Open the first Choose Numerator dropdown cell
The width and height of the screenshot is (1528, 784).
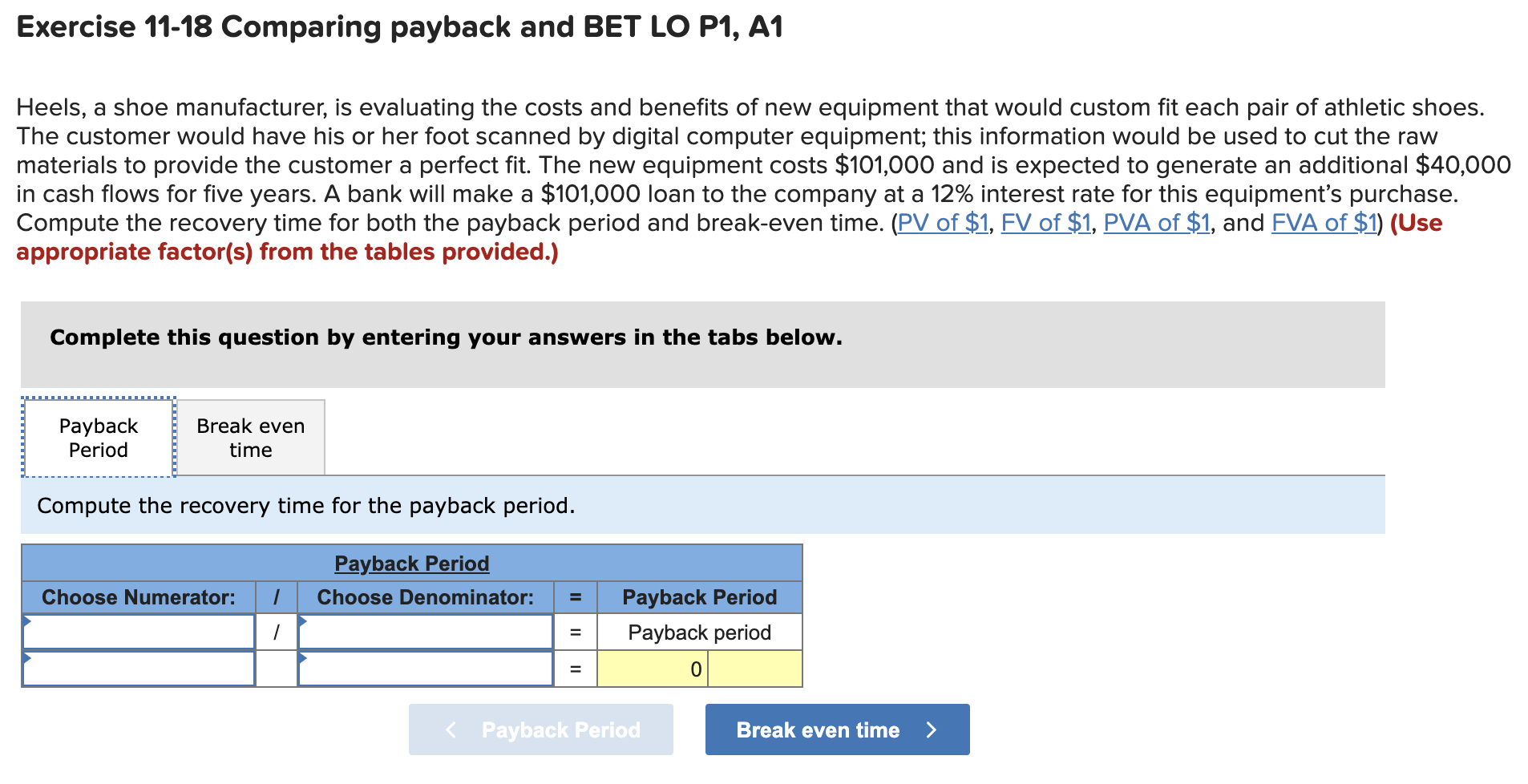pyautogui.click(x=138, y=632)
